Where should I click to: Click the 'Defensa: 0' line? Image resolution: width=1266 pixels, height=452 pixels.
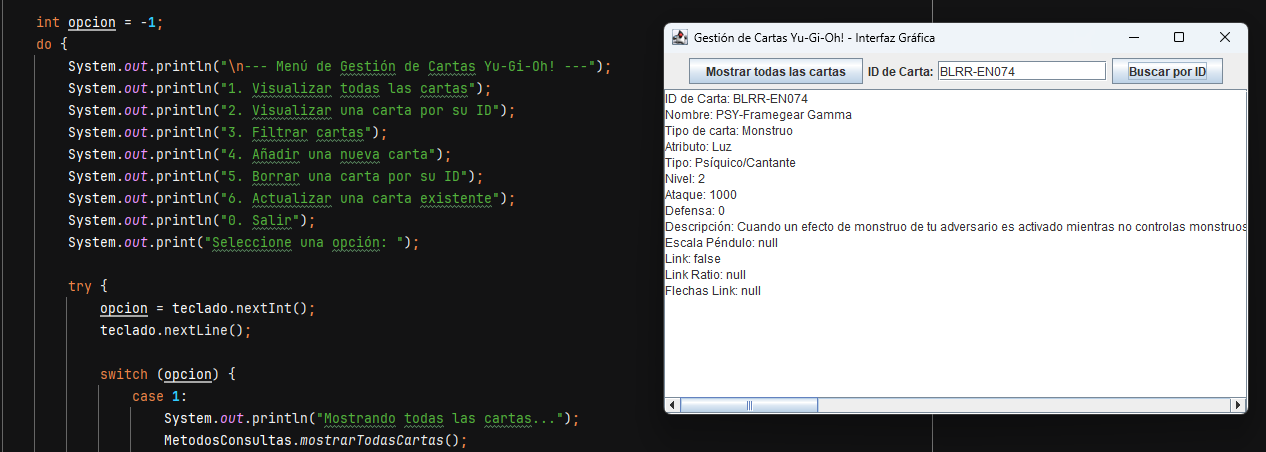click(x=695, y=211)
